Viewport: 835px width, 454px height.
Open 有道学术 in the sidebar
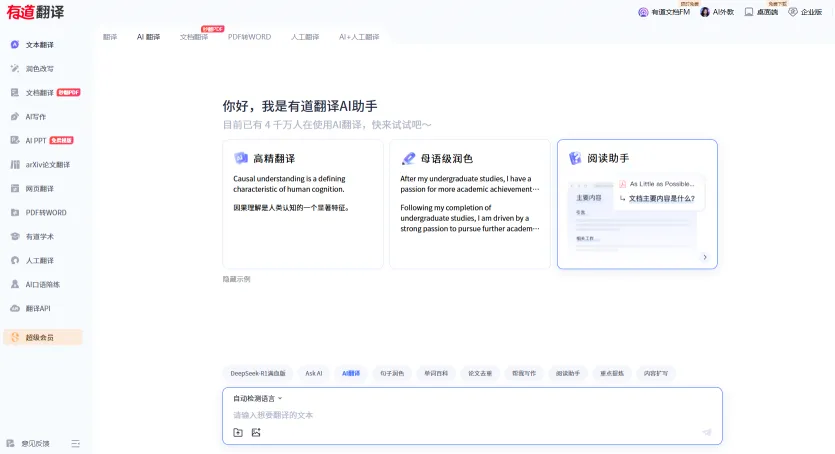(40, 236)
